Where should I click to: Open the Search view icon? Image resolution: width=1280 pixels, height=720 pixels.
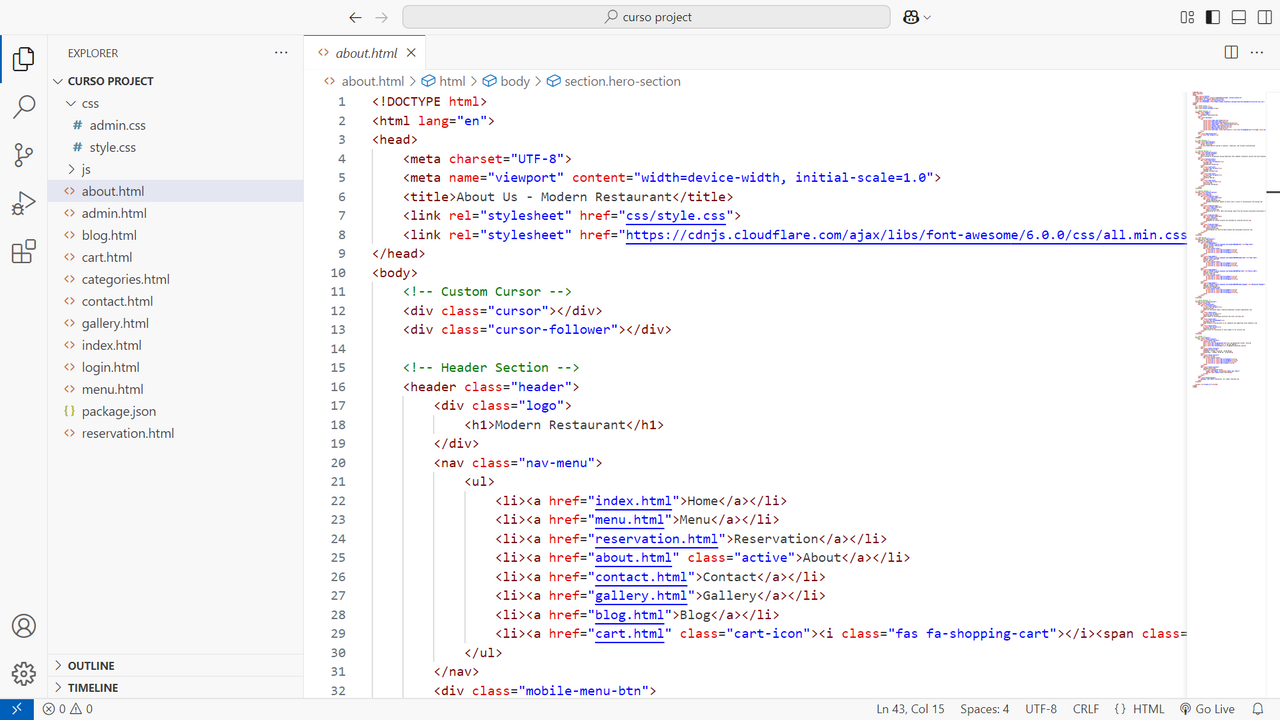tap(24, 107)
